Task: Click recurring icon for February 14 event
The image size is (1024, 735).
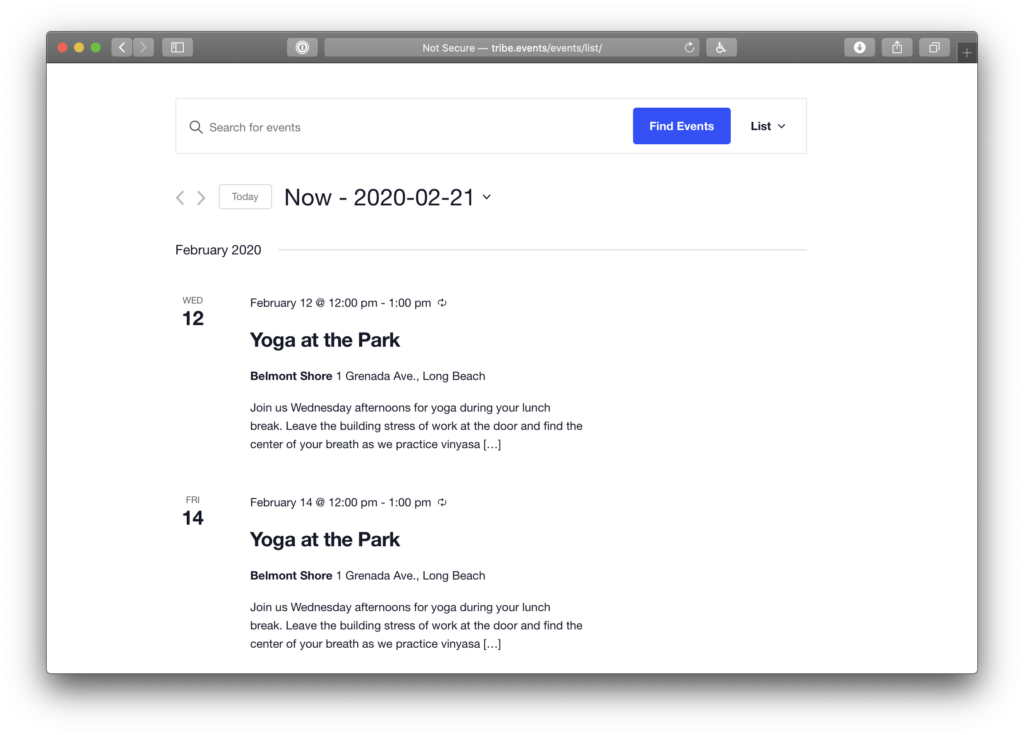Action: click(442, 502)
